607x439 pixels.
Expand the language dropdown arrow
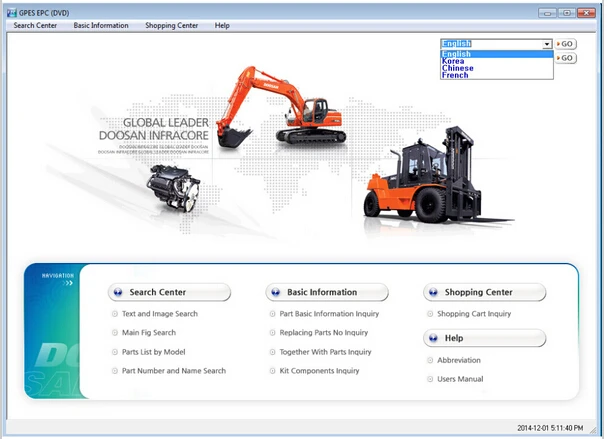coord(547,44)
